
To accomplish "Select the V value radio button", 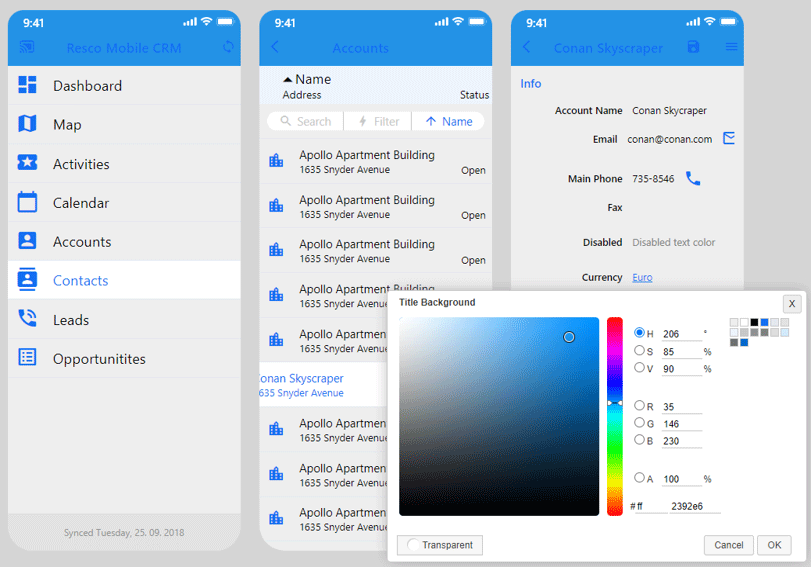I will click(x=640, y=367).
